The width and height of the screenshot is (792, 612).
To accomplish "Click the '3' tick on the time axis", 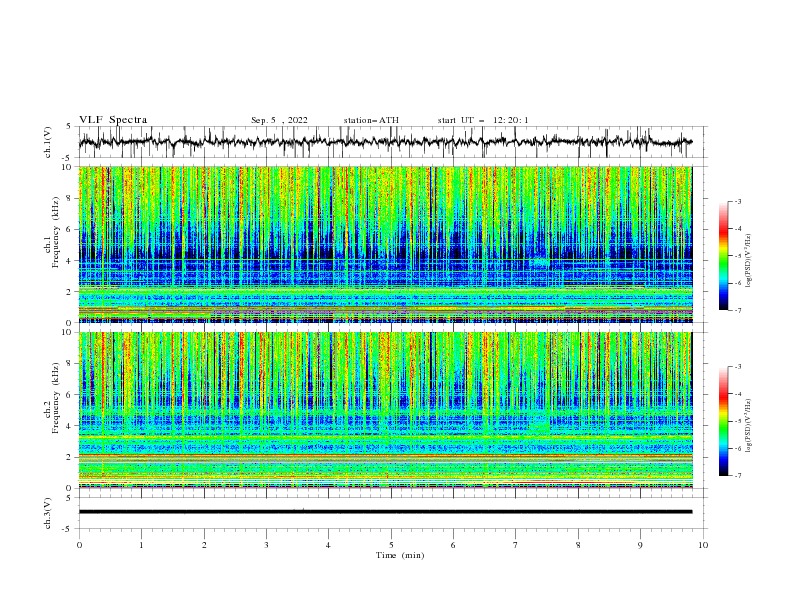I will click(266, 545).
